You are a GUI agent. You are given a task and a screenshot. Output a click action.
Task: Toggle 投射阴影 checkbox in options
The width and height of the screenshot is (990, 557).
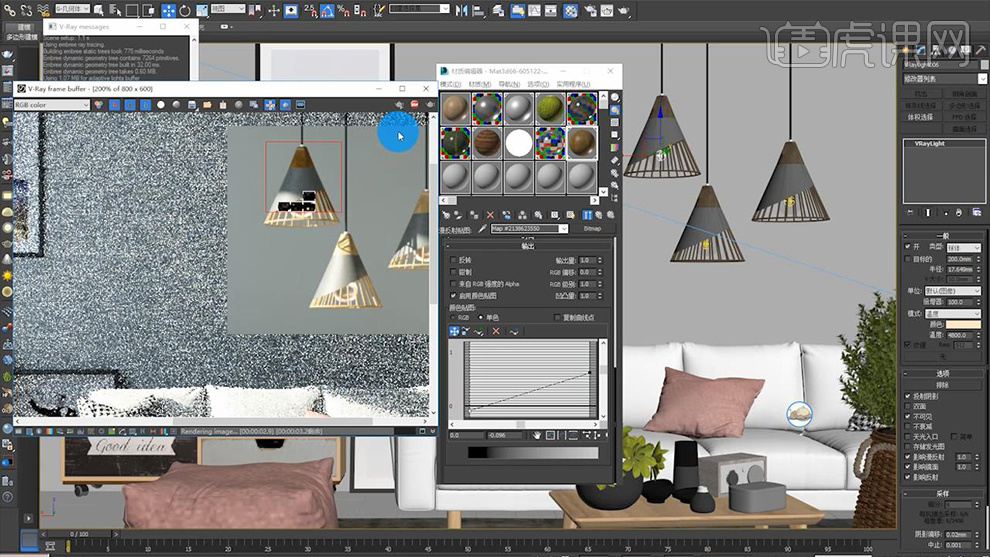tap(908, 396)
